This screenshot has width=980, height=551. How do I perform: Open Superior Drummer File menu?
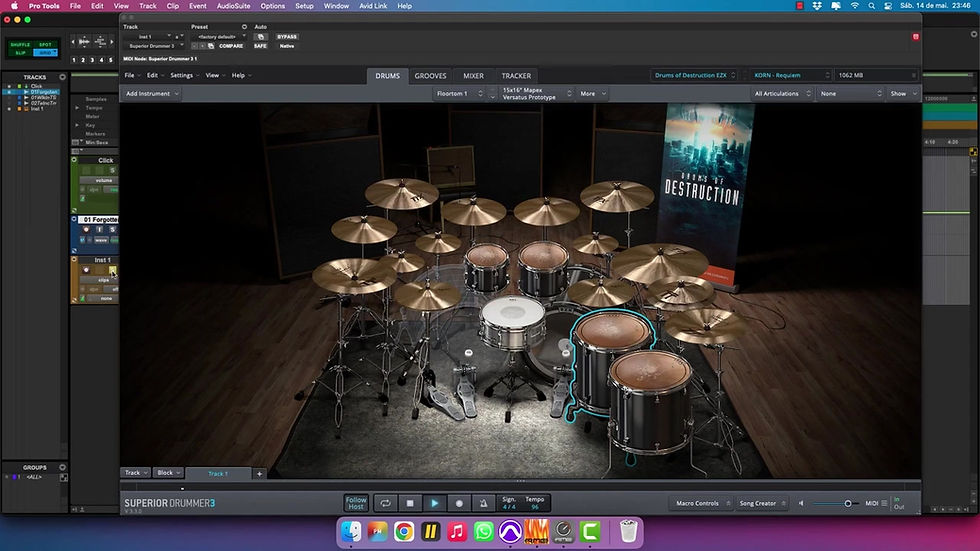[x=131, y=76]
